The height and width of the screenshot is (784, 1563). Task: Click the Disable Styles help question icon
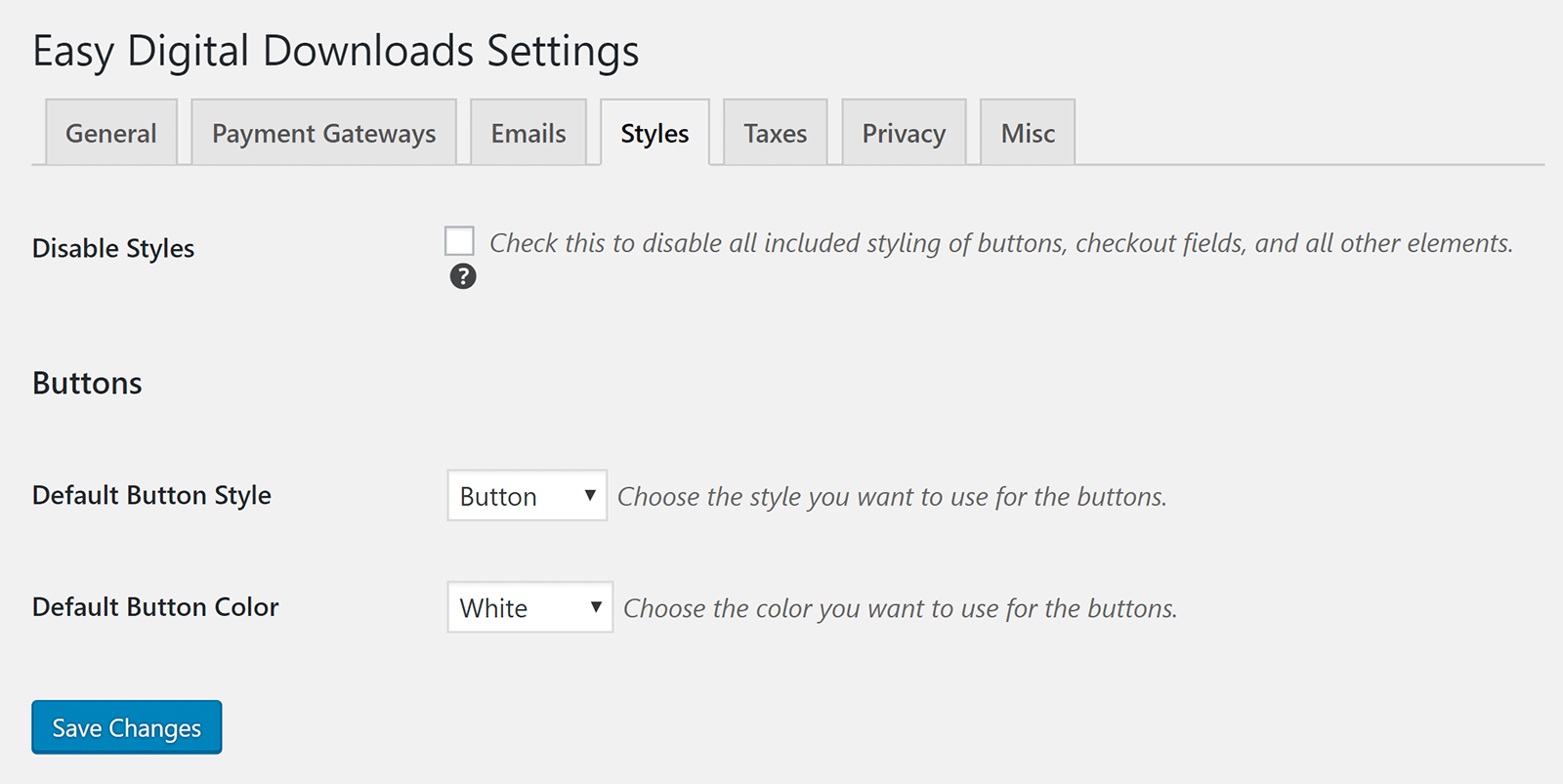[x=463, y=276]
